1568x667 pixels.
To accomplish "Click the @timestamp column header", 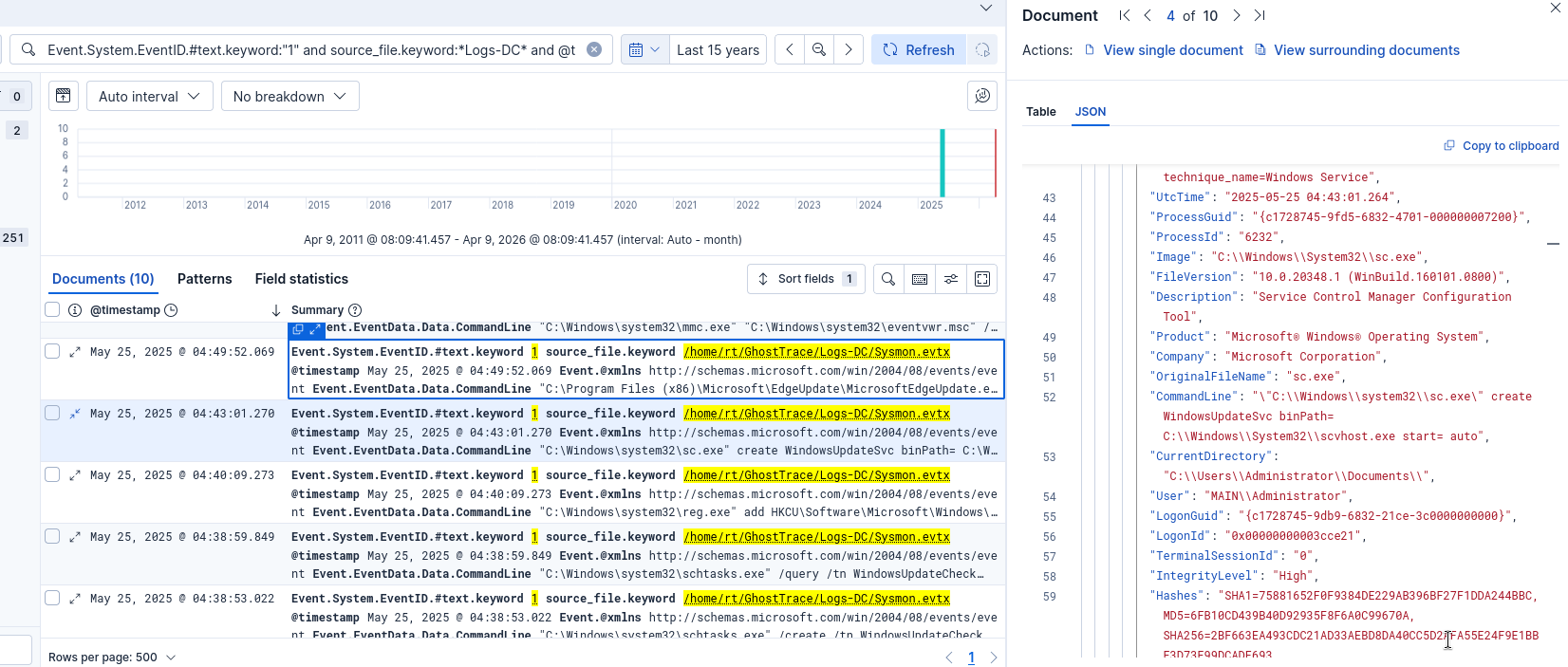I will point(125,310).
